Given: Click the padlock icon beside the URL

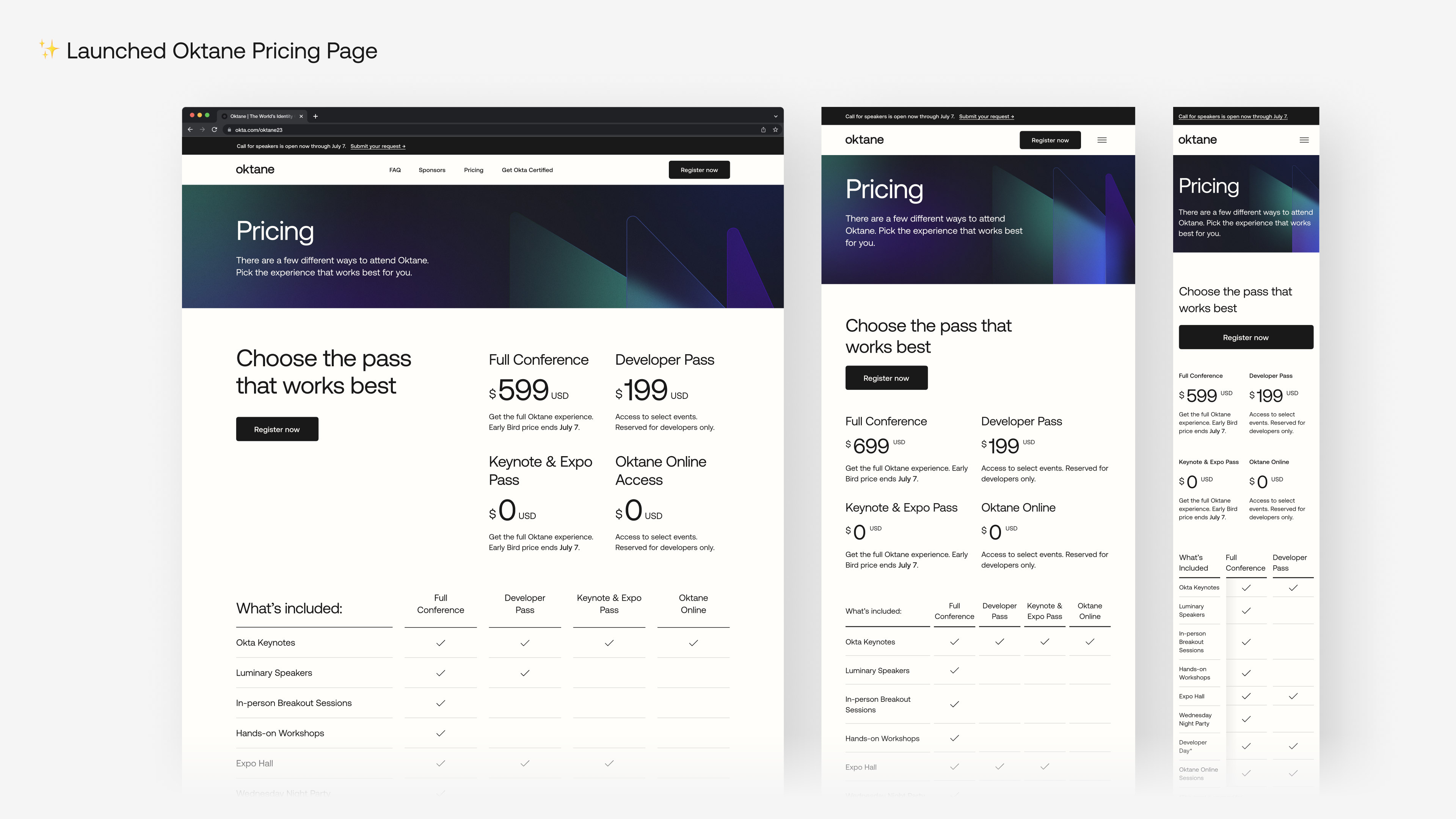Looking at the screenshot, I should pos(229,130).
